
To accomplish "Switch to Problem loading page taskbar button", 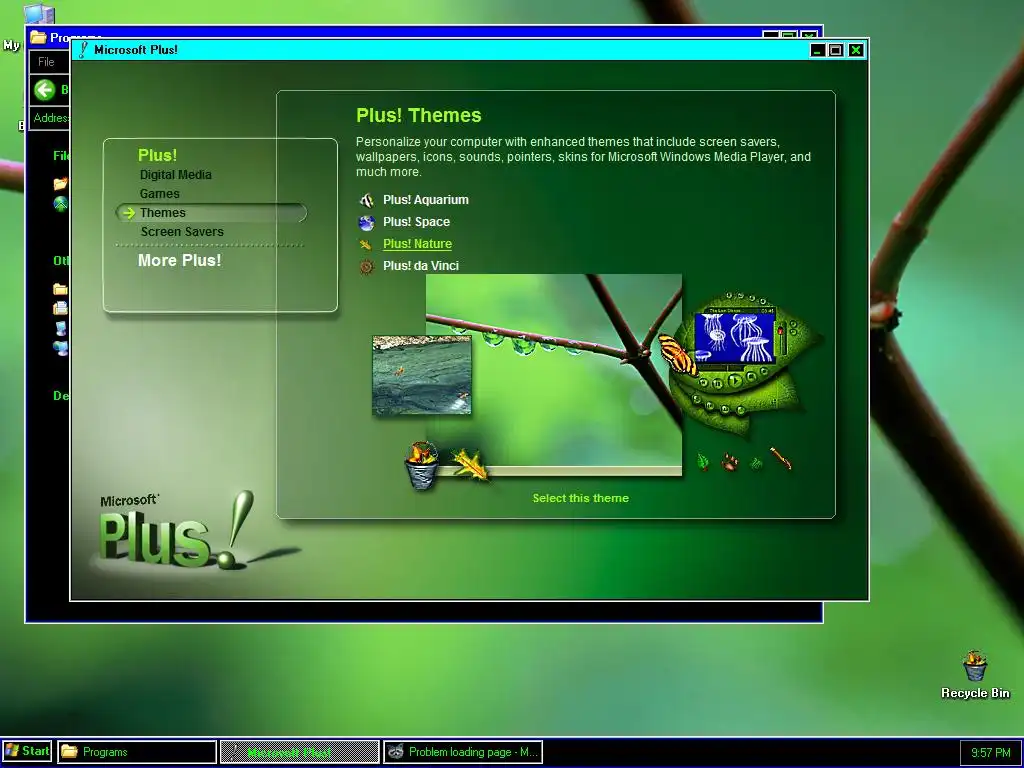I will tap(462, 752).
